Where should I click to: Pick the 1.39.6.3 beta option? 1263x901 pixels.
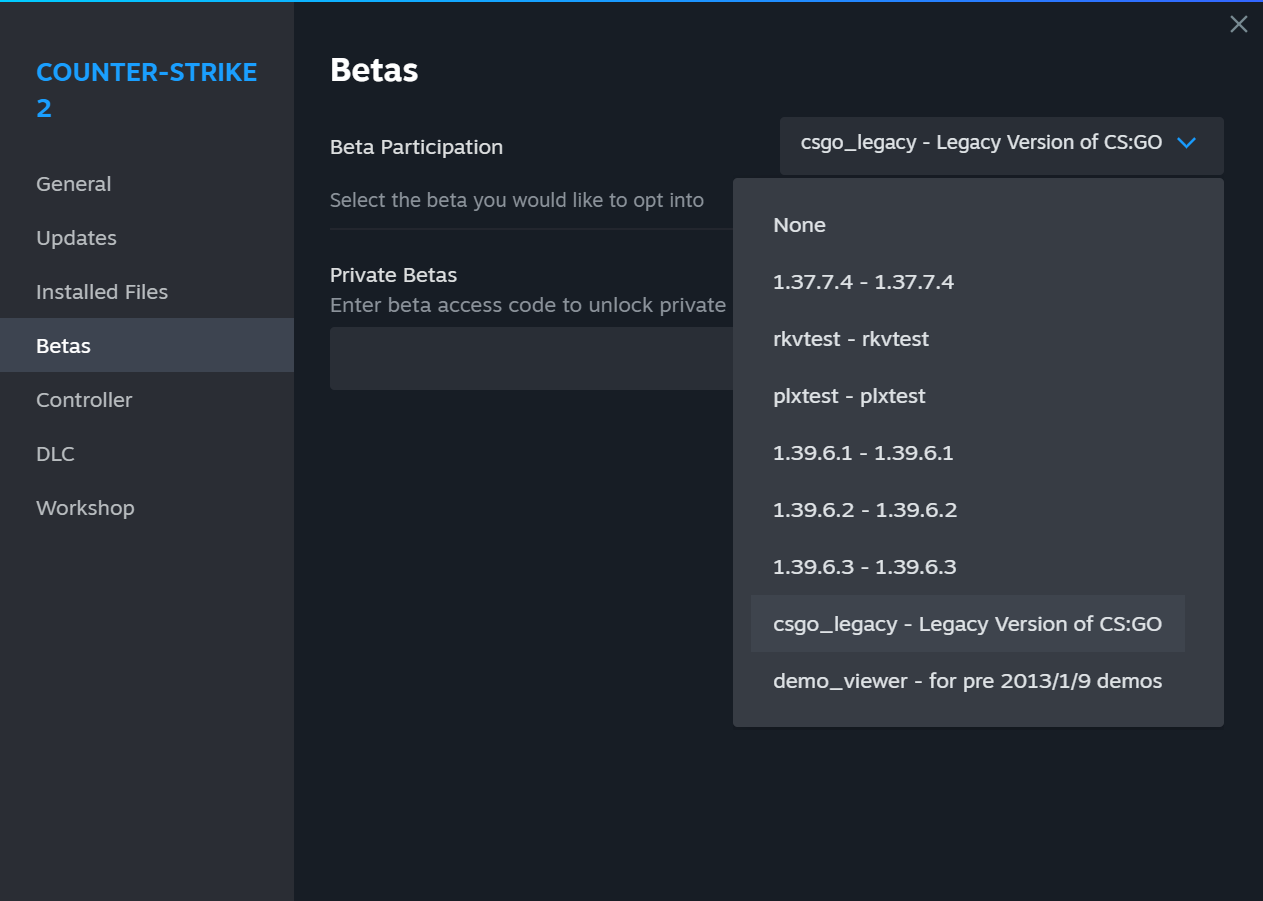(x=865, y=567)
